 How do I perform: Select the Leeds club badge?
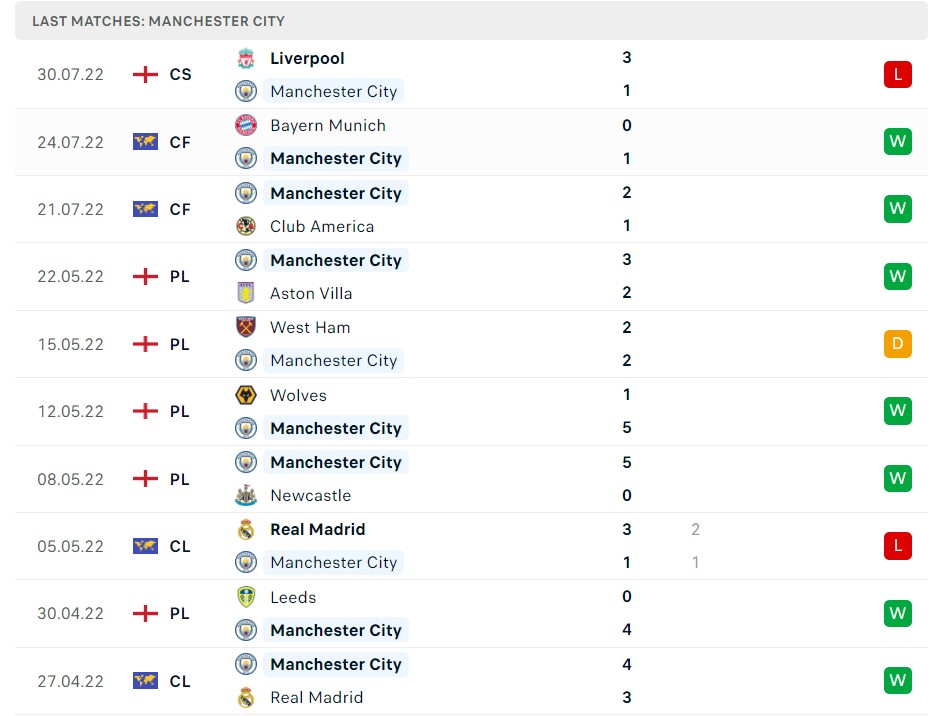coord(246,596)
